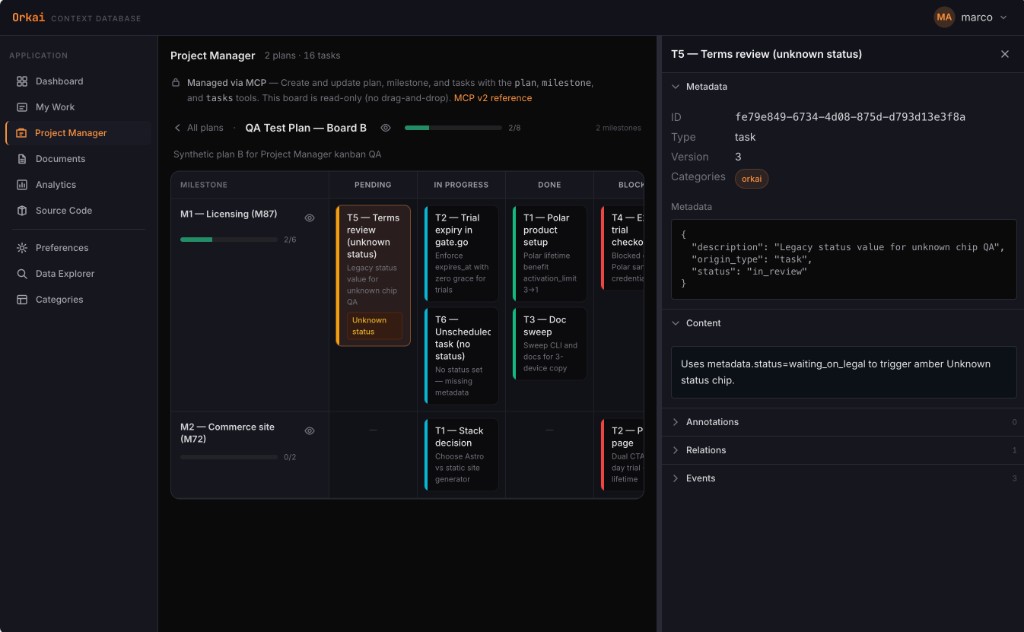Click the Categories table icon
Screen dimensions: 1024x632
tap(22, 300)
